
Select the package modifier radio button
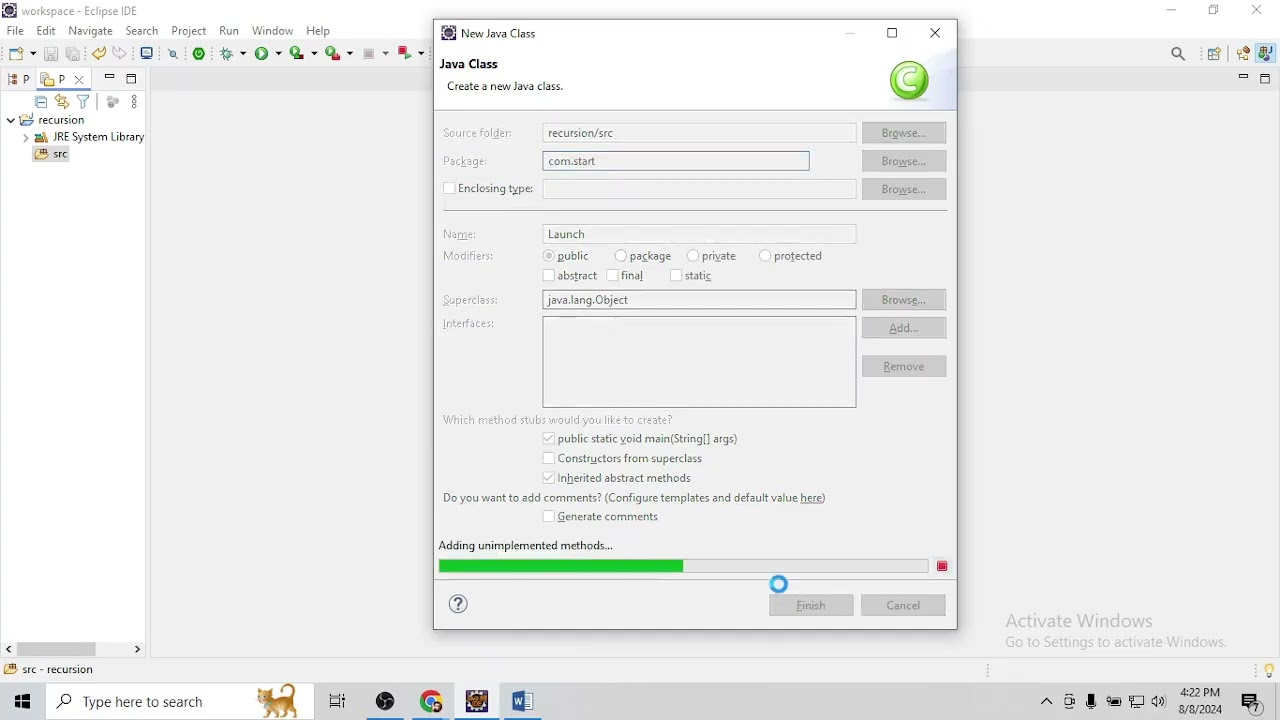[x=621, y=257]
